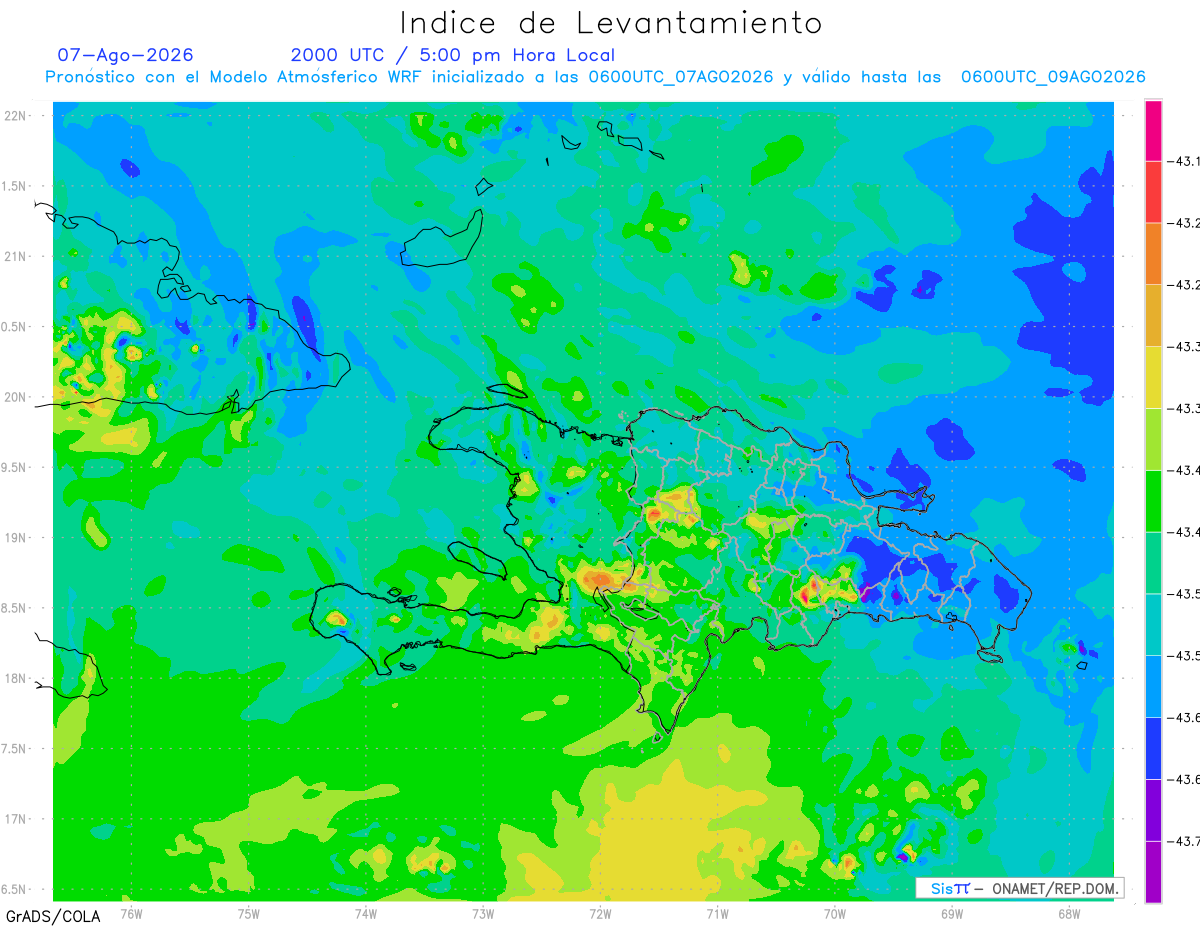The height and width of the screenshot is (927, 1200).
Task: Click the '7.5N' latitude label
Action: pos(15,749)
